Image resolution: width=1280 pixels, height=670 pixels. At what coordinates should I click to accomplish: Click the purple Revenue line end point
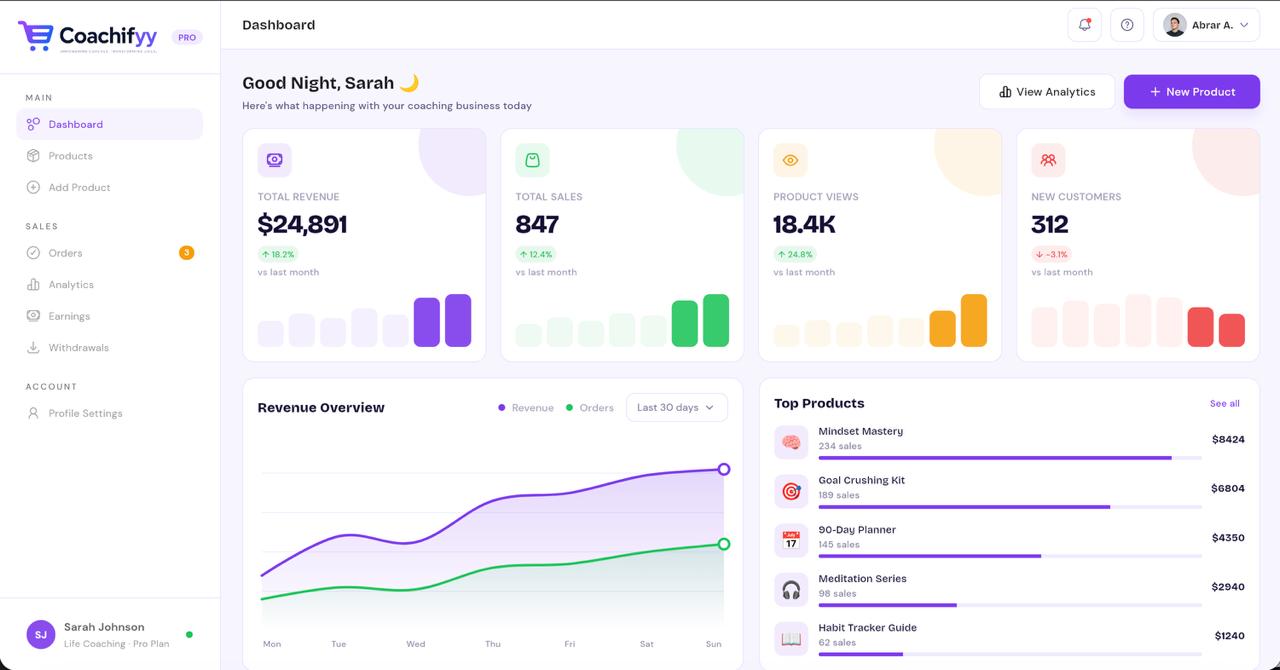tap(724, 469)
